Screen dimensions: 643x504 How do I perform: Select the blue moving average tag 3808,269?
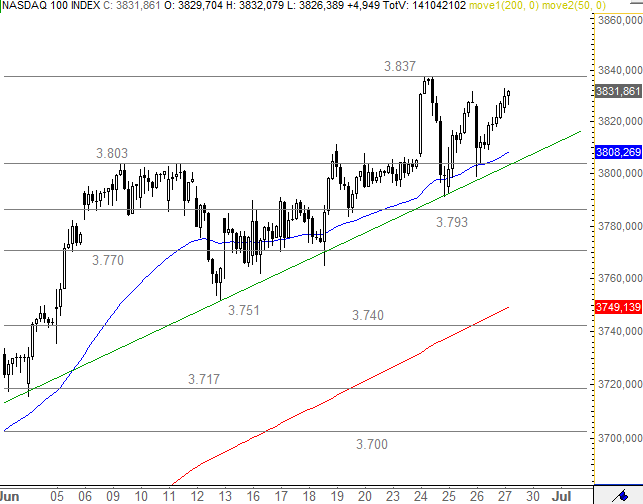(x=618, y=152)
